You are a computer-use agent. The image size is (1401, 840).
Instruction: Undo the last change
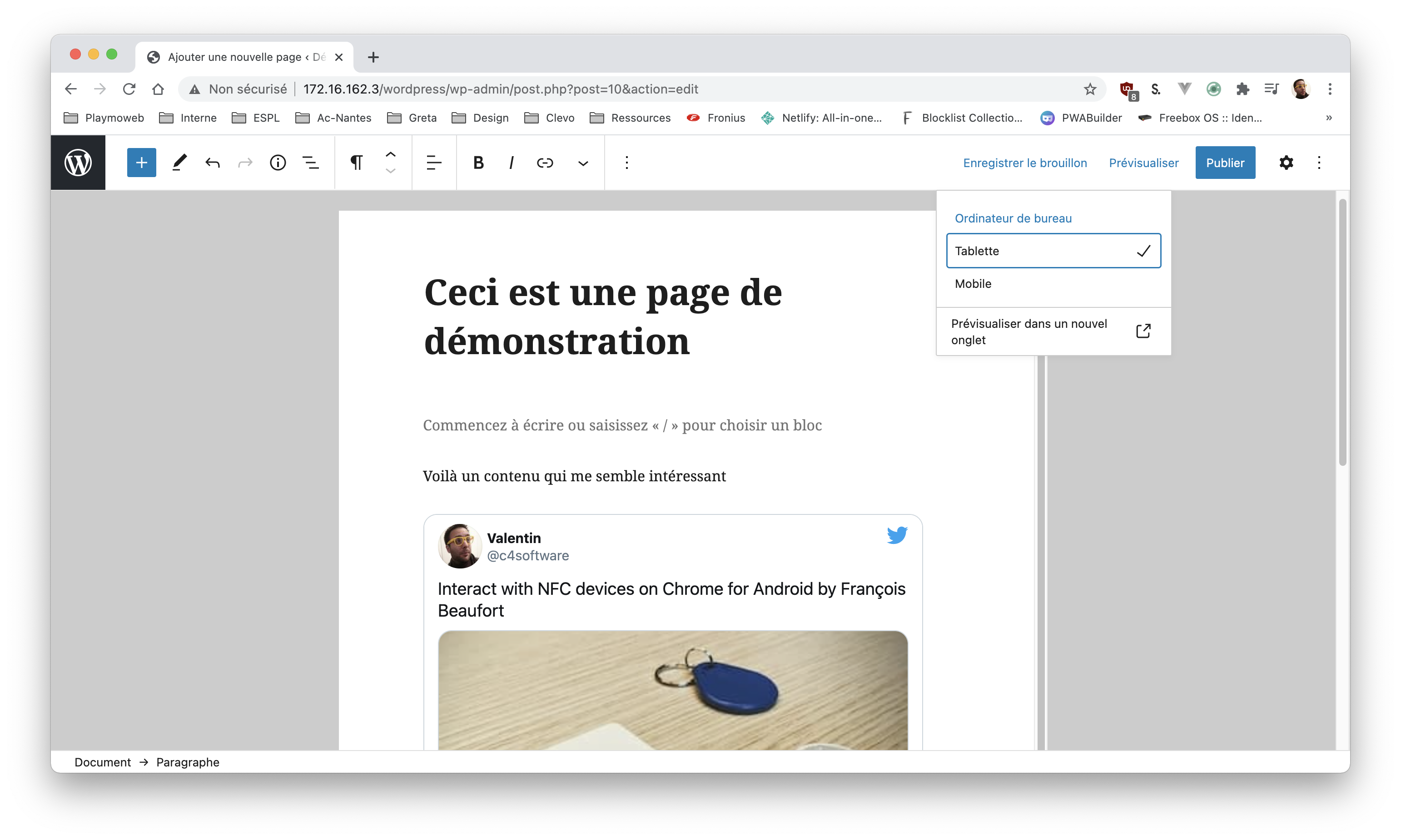[x=212, y=163]
